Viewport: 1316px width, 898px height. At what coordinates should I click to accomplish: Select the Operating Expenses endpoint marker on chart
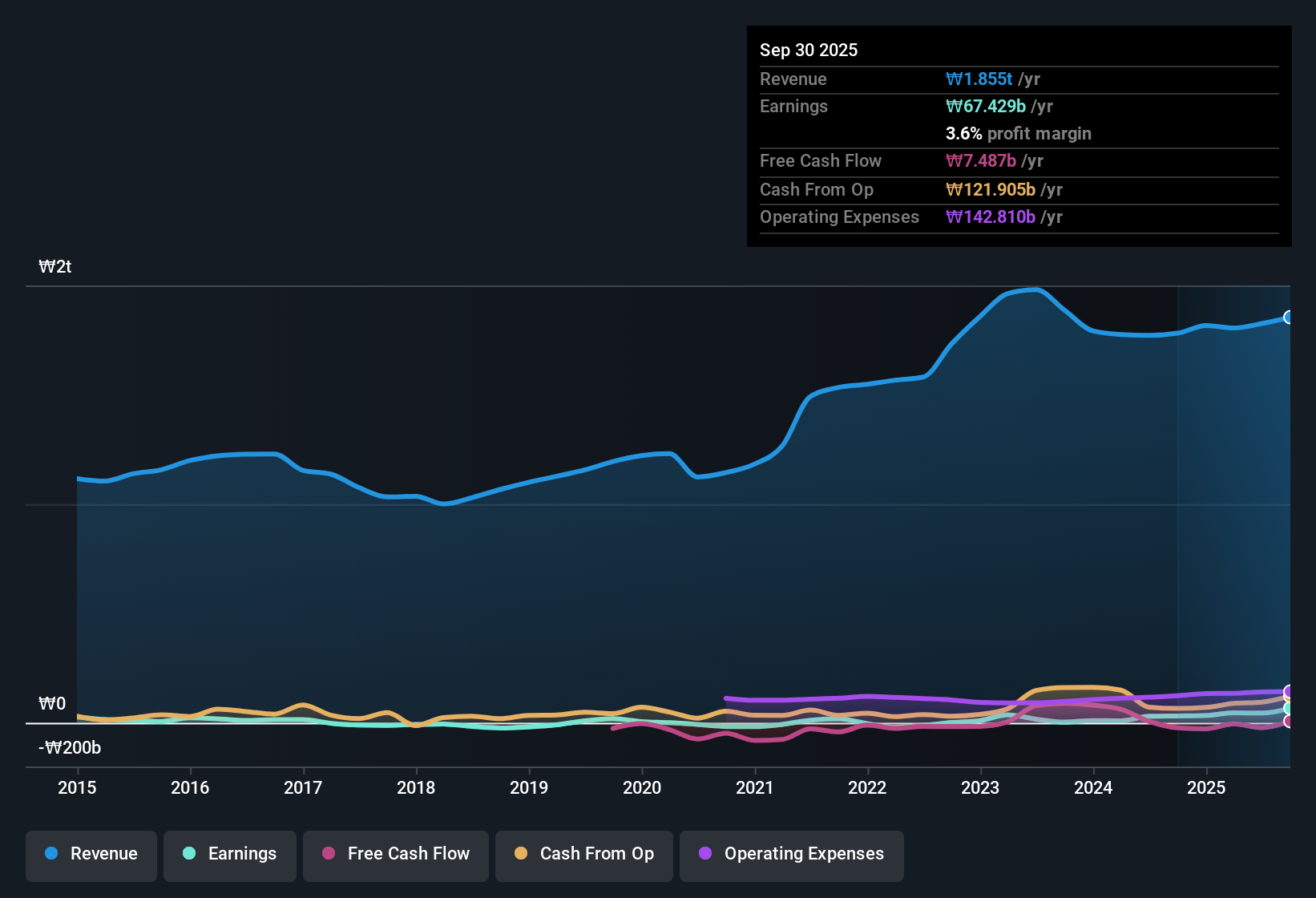1288,690
